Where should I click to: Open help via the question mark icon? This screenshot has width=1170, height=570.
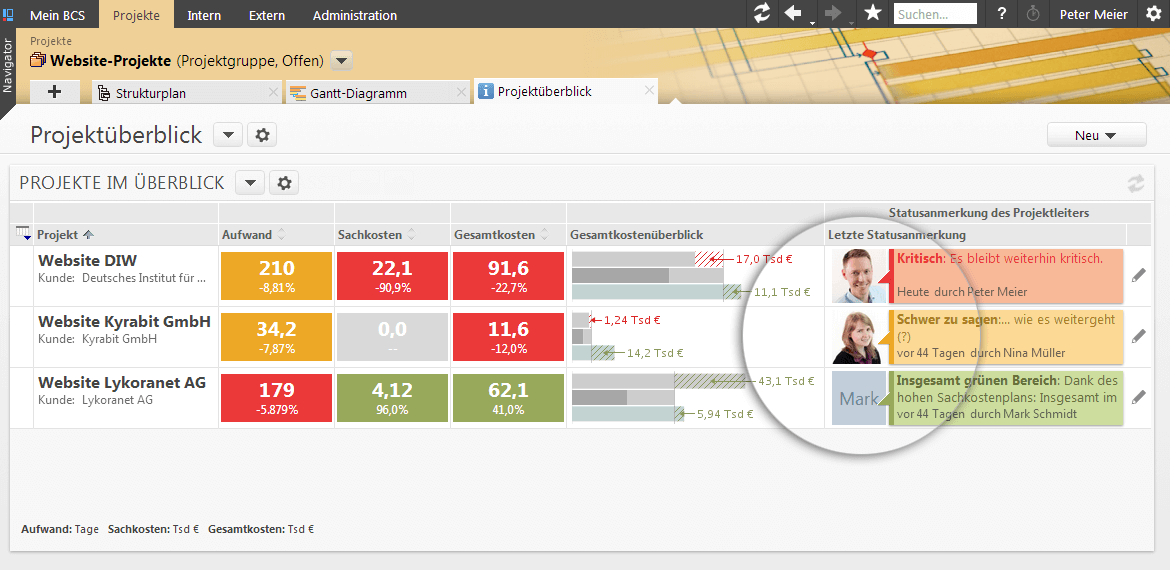pyautogui.click(x=1001, y=14)
